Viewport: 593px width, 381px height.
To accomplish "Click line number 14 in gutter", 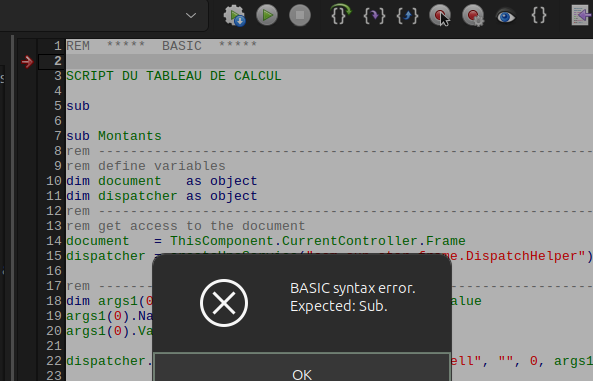I will coord(54,241).
